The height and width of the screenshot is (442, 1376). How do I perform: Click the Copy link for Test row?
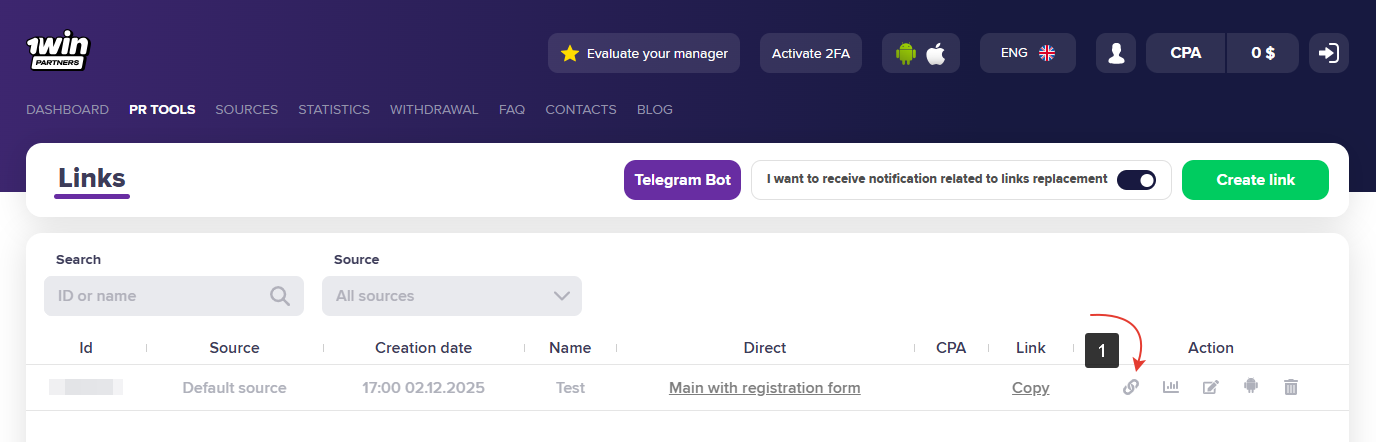pyautogui.click(x=1030, y=388)
